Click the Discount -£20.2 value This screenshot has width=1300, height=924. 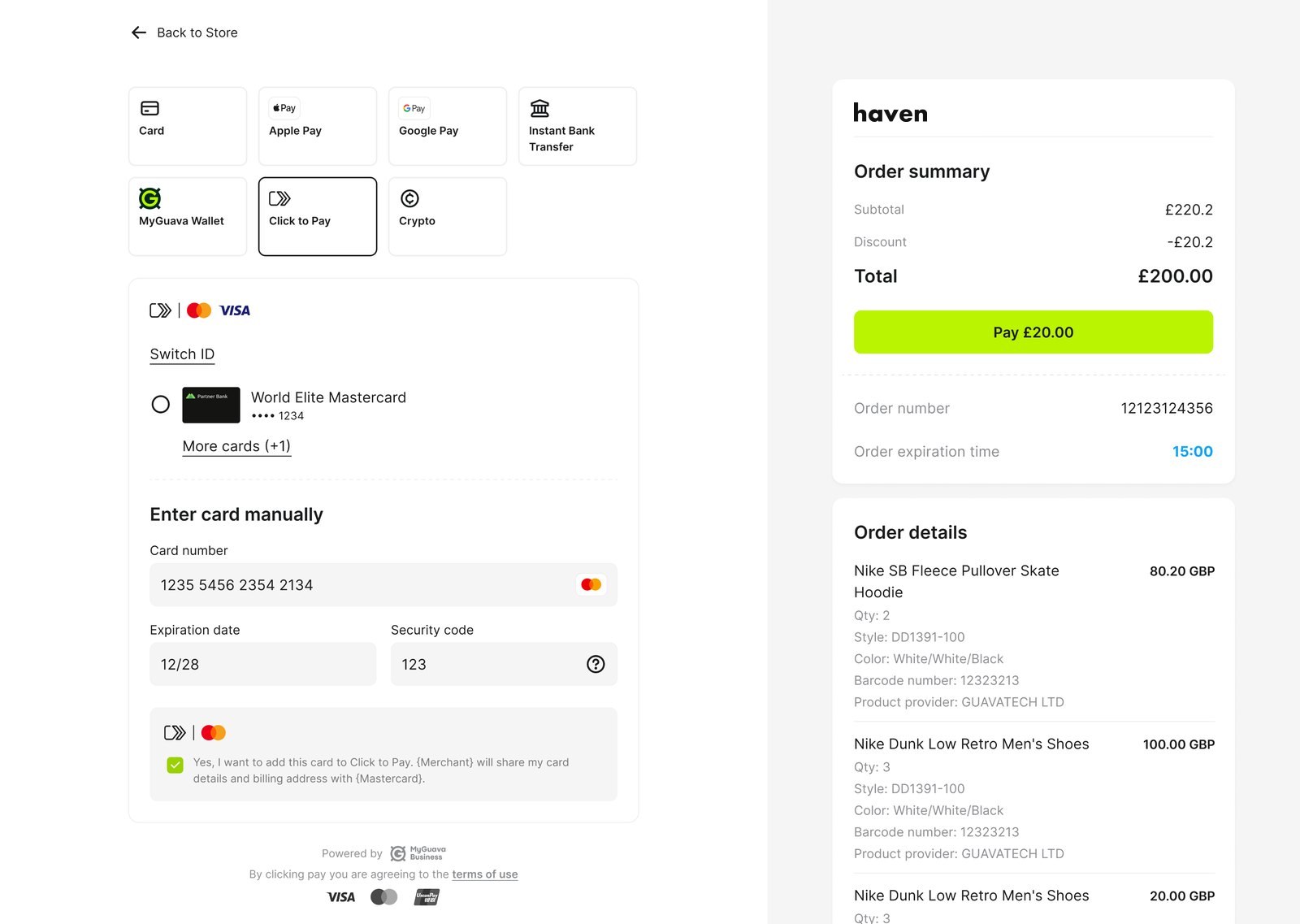(1190, 242)
